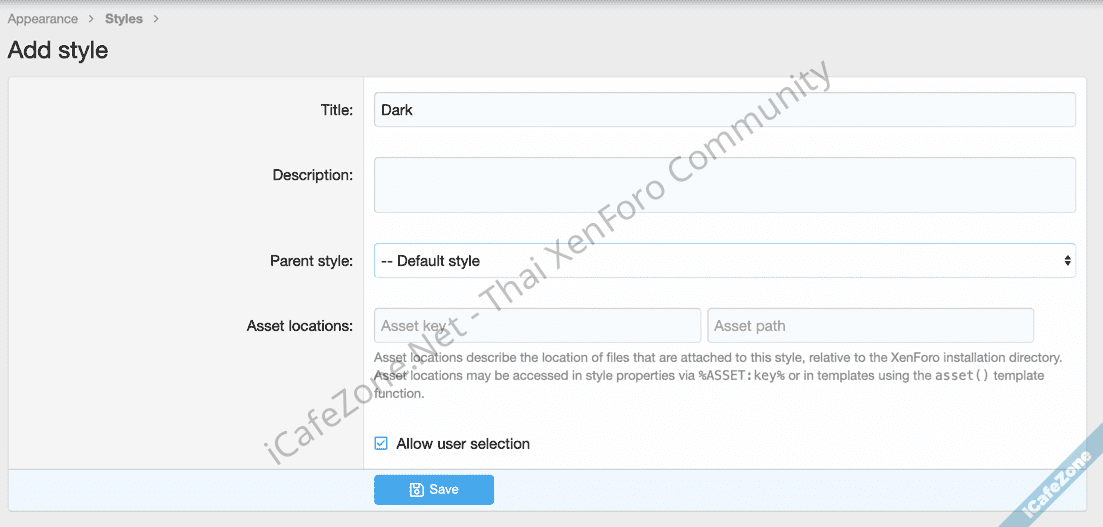1103x527 pixels.
Task: Click the "Description:" field label
Action: (313, 175)
